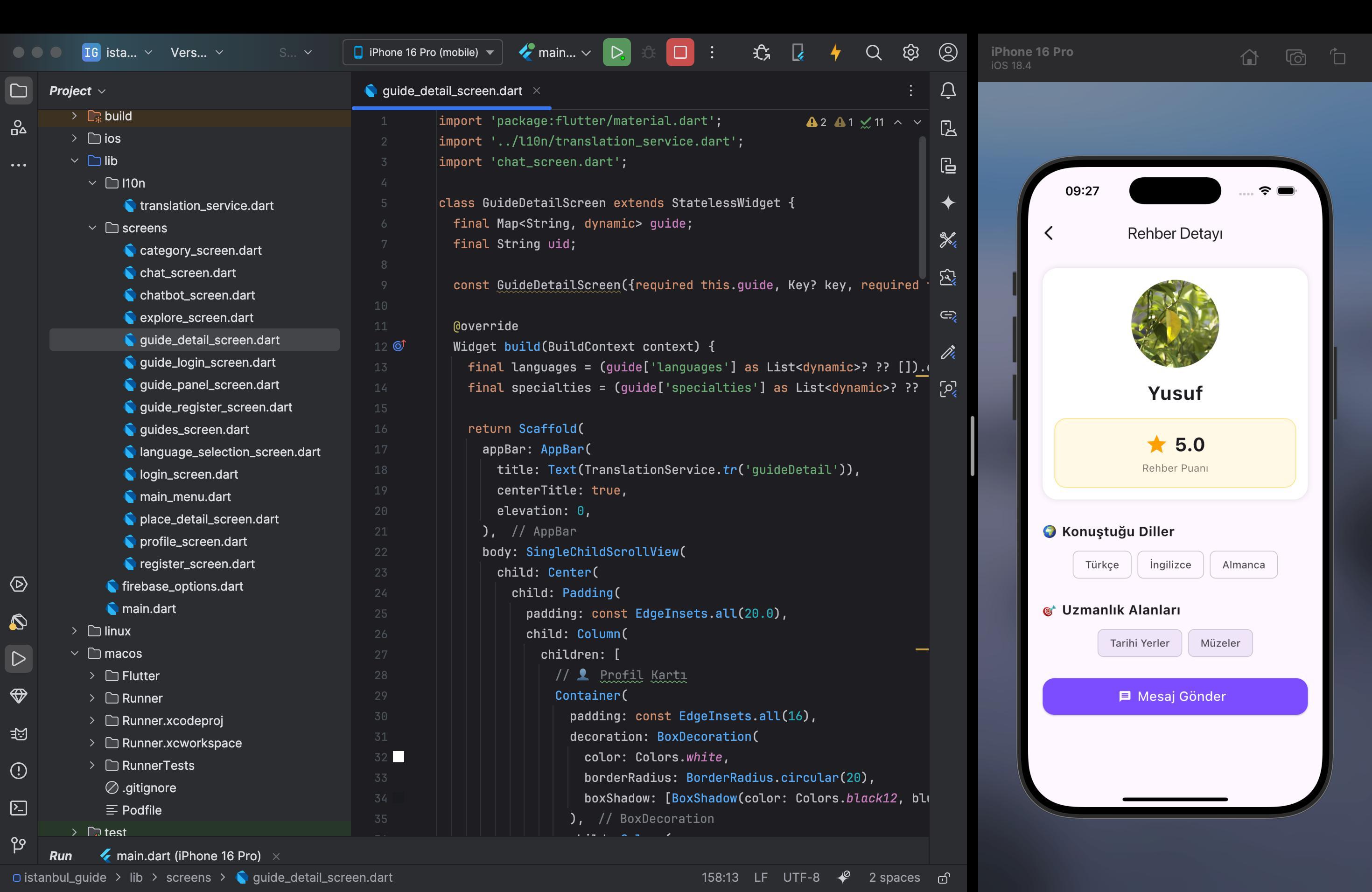Image resolution: width=1372 pixels, height=892 pixels.
Task: Collapse the screens folder
Action: coord(92,228)
